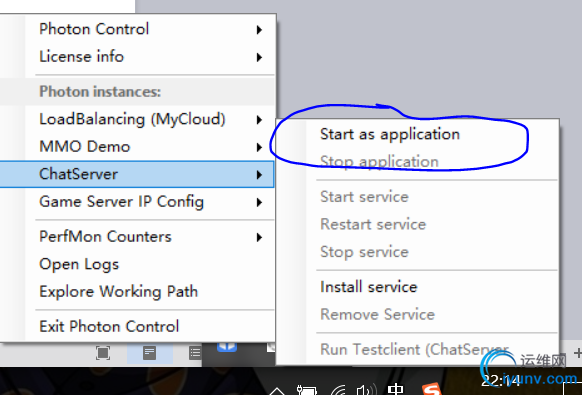The height and width of the screenshot is (395, 583).
Task: Open Game Server IP Config entry
Action: (x=138, y=202)
